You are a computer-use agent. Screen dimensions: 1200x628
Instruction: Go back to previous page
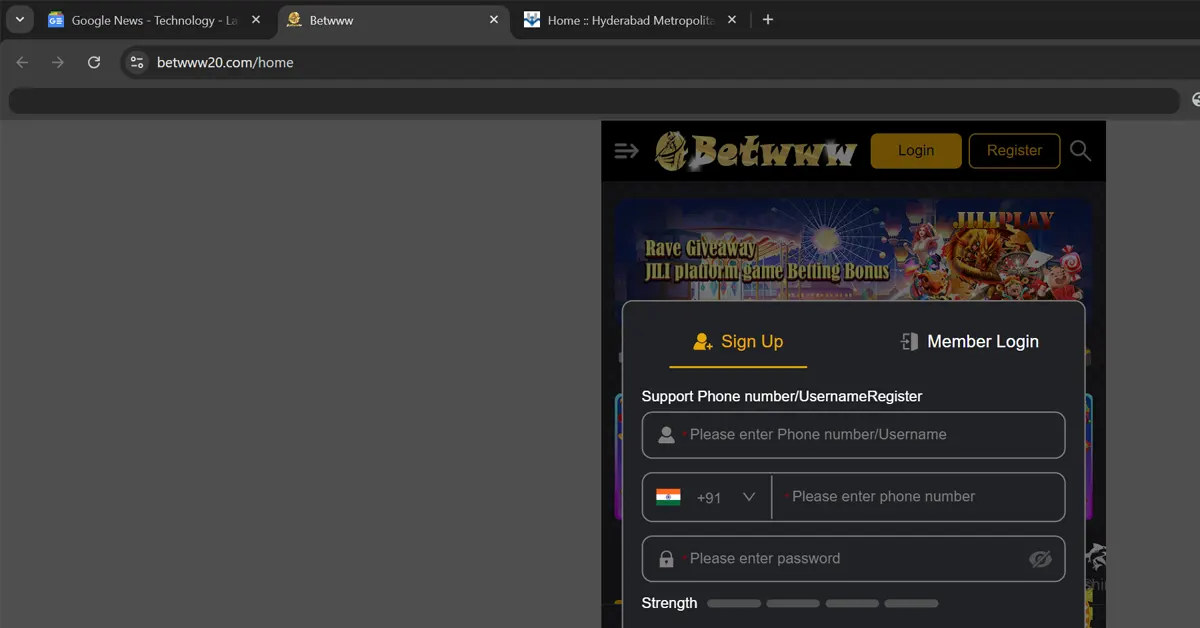pos(22,62)
